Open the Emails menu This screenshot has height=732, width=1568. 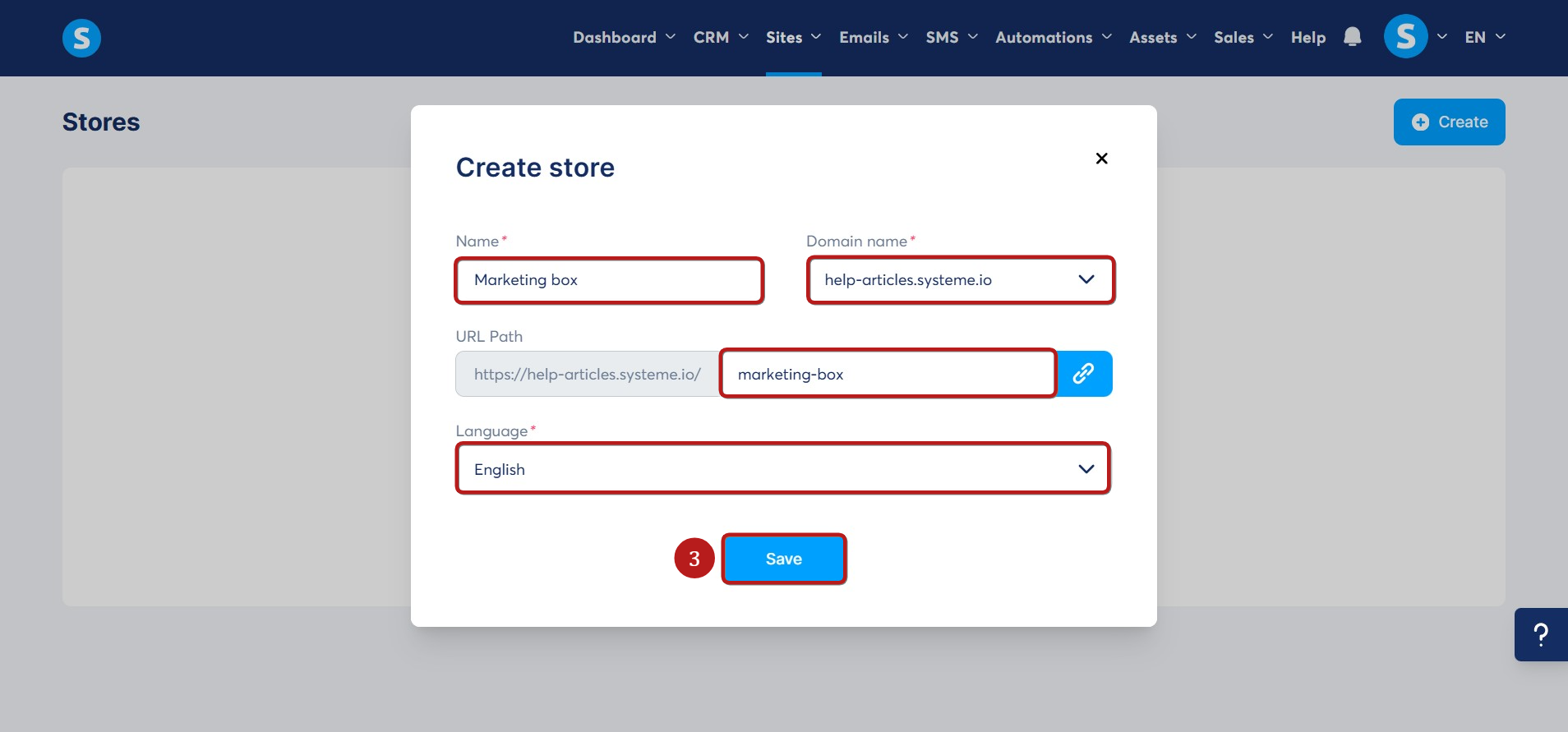tap(874, 37)
